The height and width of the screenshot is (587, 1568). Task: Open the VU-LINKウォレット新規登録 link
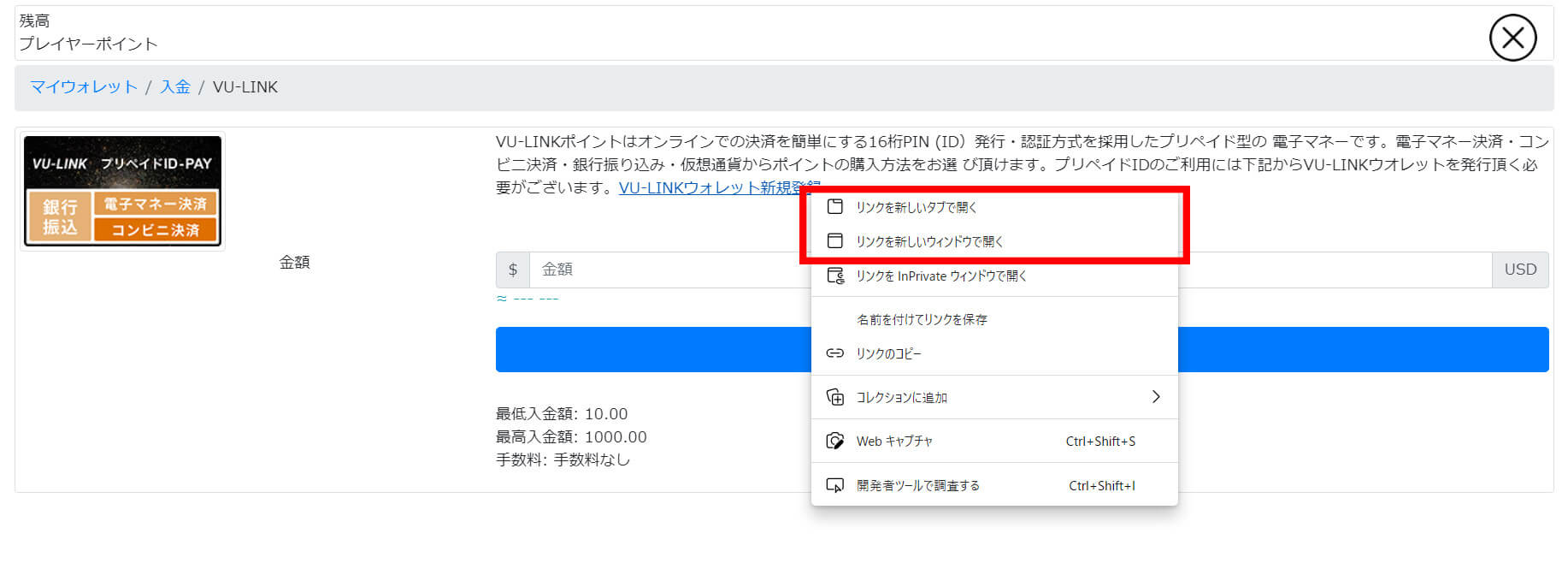pyautogui.click(x=719, y=187)
